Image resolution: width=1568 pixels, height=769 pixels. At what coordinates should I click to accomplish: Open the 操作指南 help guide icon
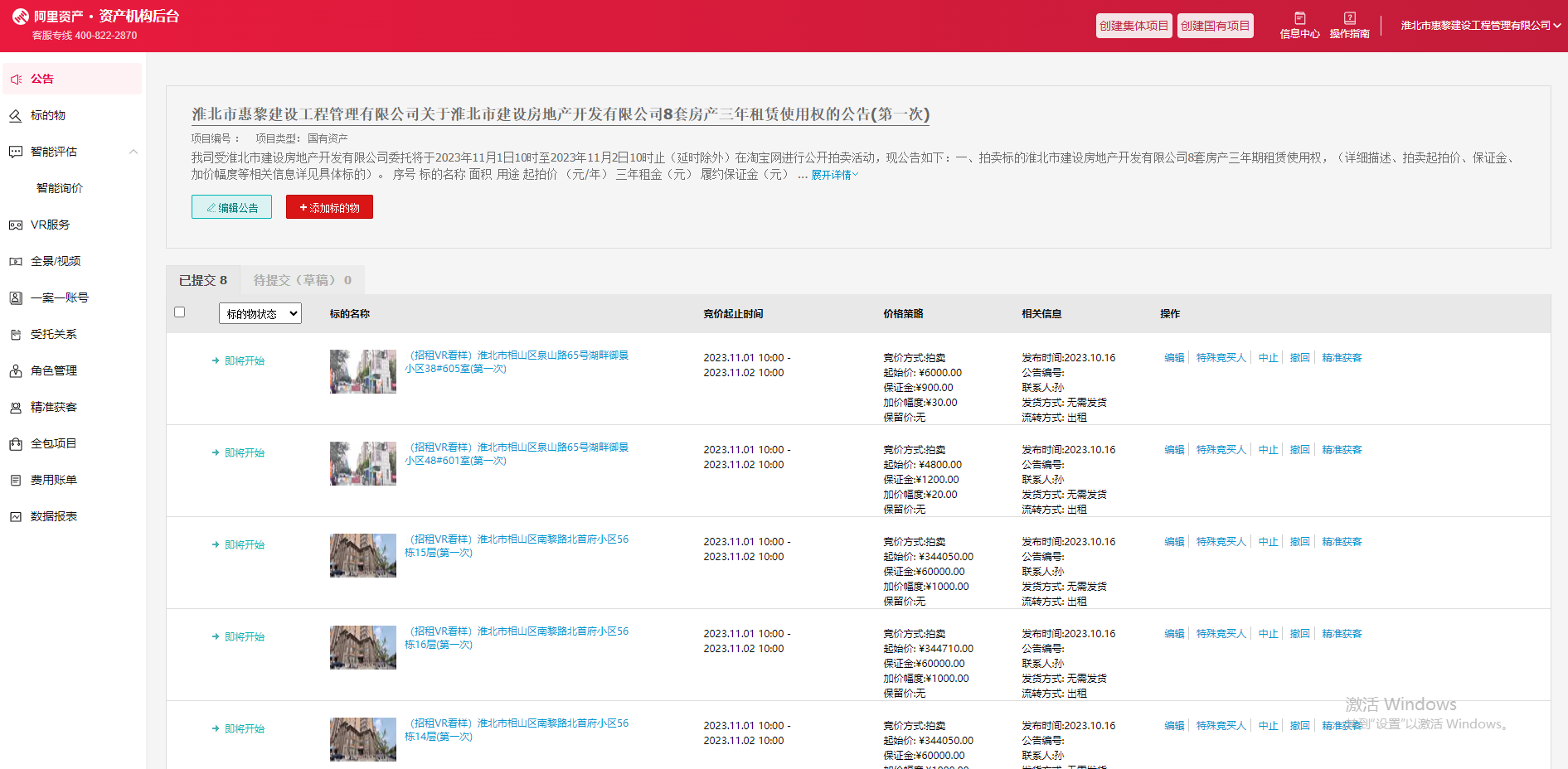[1349, 19]
